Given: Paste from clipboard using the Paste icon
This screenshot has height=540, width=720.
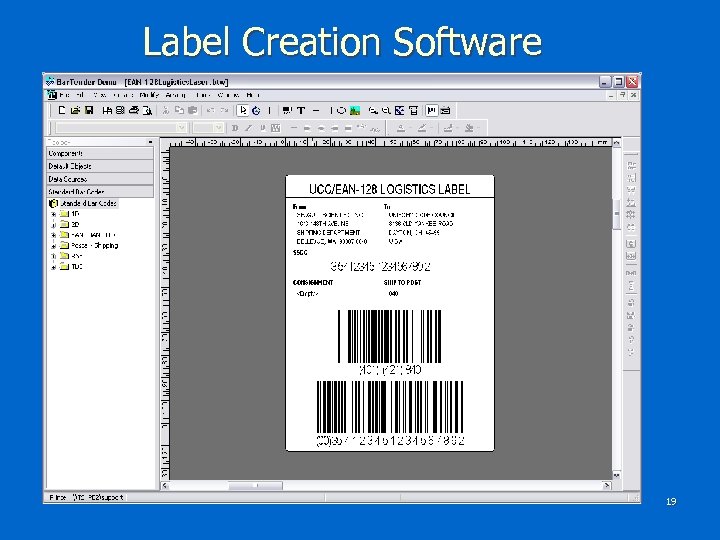Looking at the screenshot, I should point(192,110).
